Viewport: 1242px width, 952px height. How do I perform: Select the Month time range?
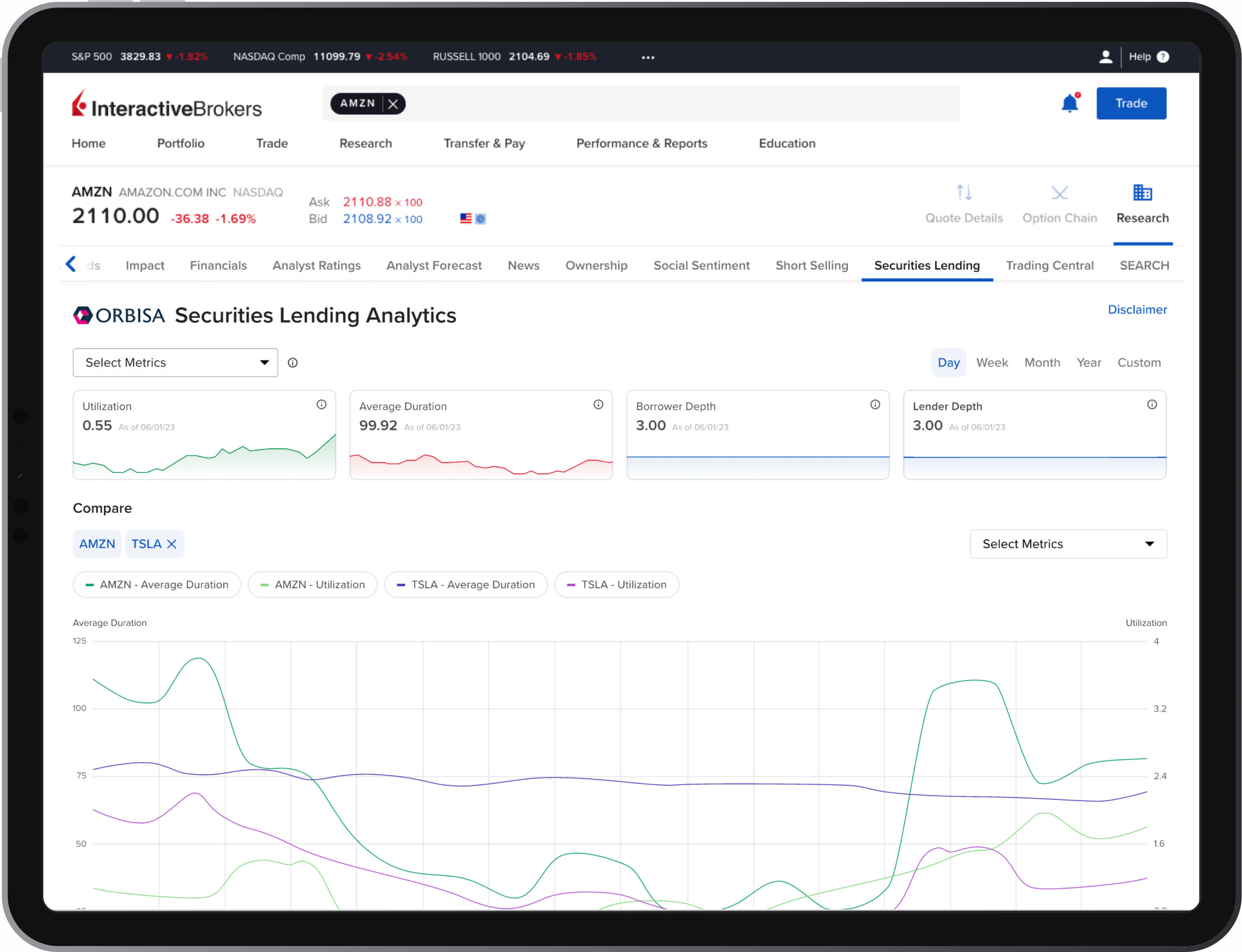[1042, 362]
